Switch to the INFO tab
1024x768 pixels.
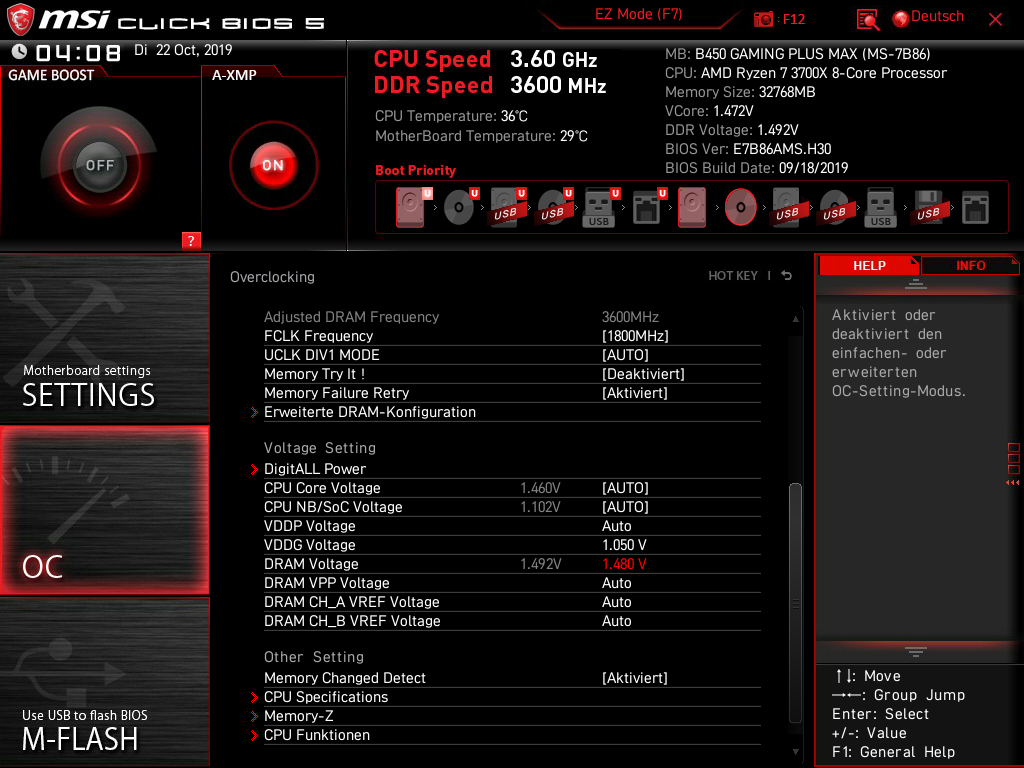tap(970, 265)
